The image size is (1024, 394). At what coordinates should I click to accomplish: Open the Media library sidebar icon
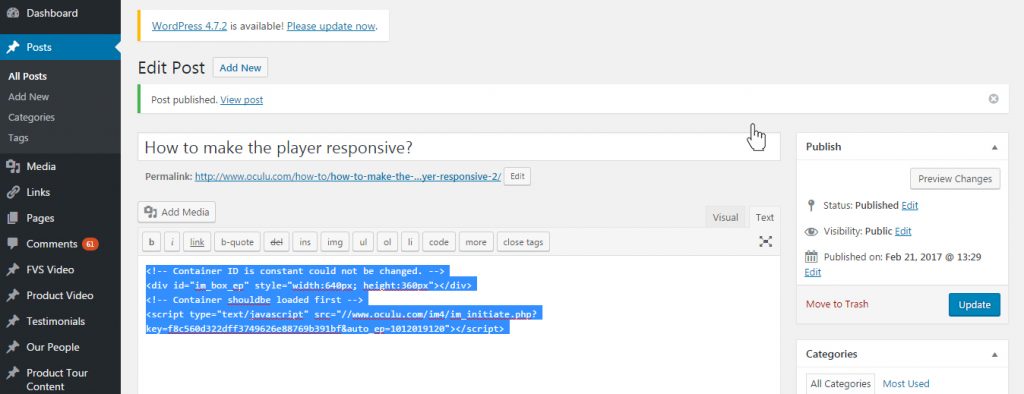[12, 167]
